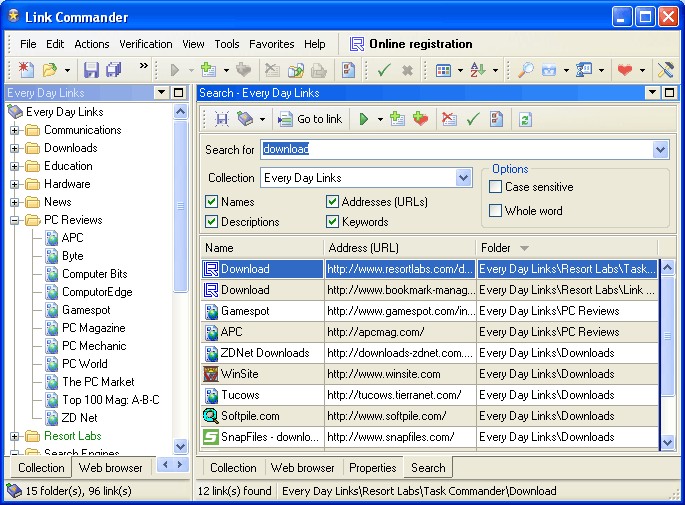The image size is (685, 505).
Task: Click the green checkmark in search toolbar
Action: [472, 119]
